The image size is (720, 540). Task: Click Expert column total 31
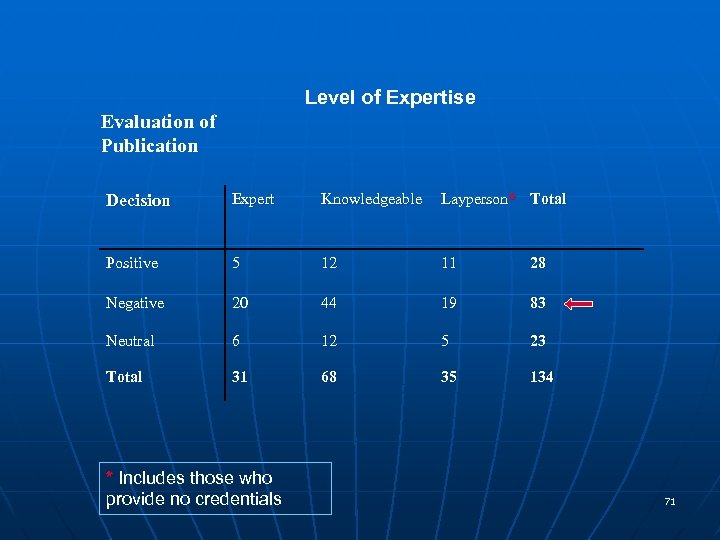point(240,377)
